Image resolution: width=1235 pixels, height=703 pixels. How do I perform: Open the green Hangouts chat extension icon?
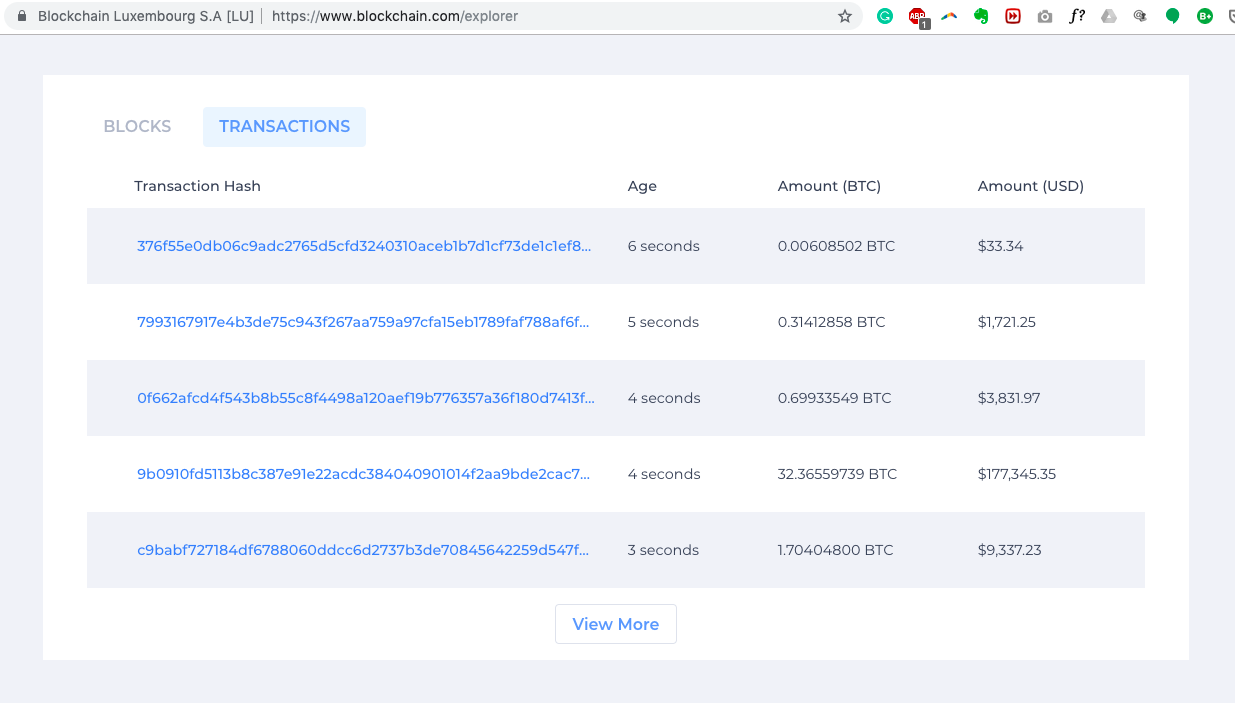1173,16
